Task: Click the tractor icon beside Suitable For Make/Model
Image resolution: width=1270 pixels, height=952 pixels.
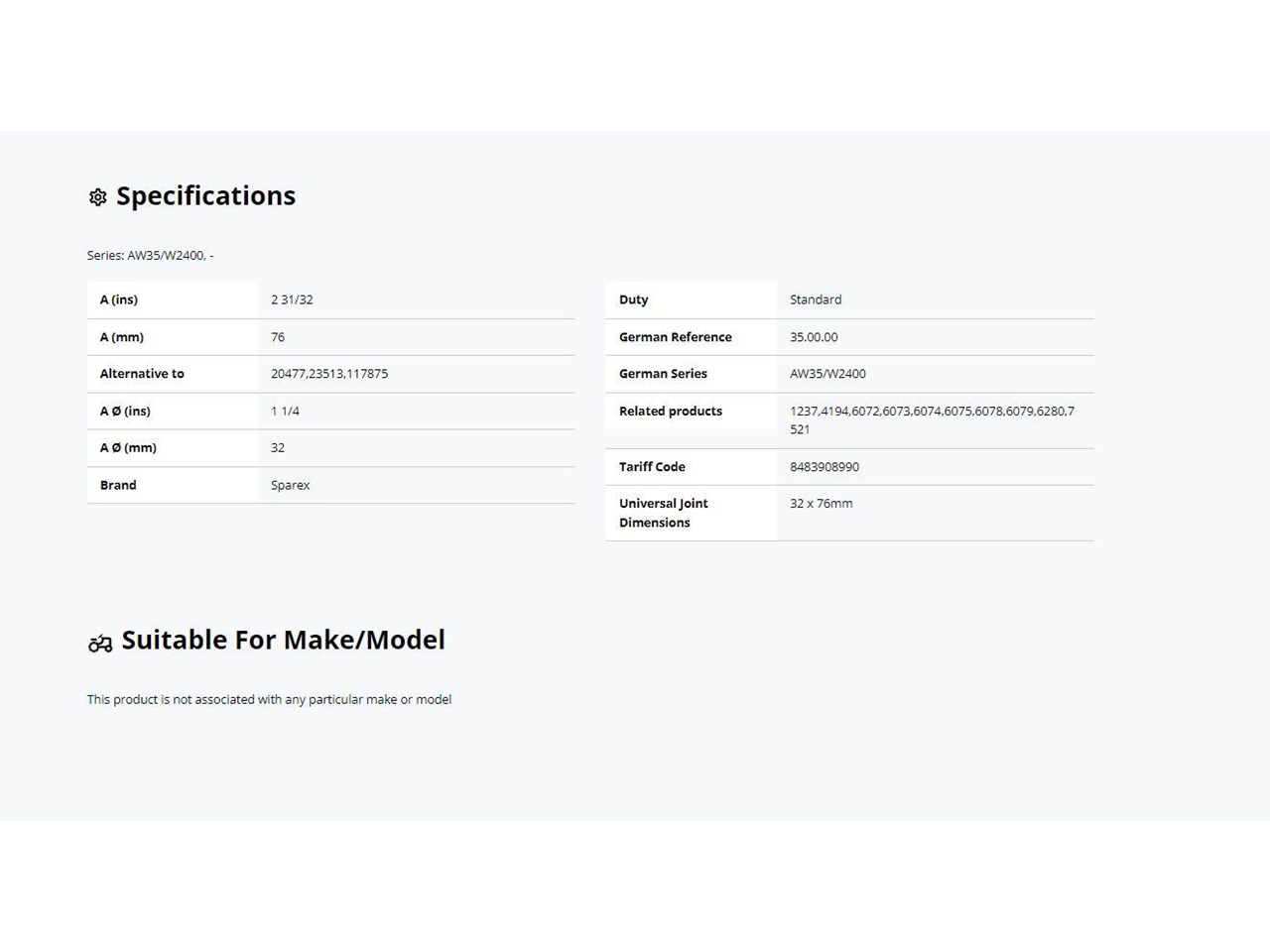Action: pyautogui.click(x=100, y=644)
